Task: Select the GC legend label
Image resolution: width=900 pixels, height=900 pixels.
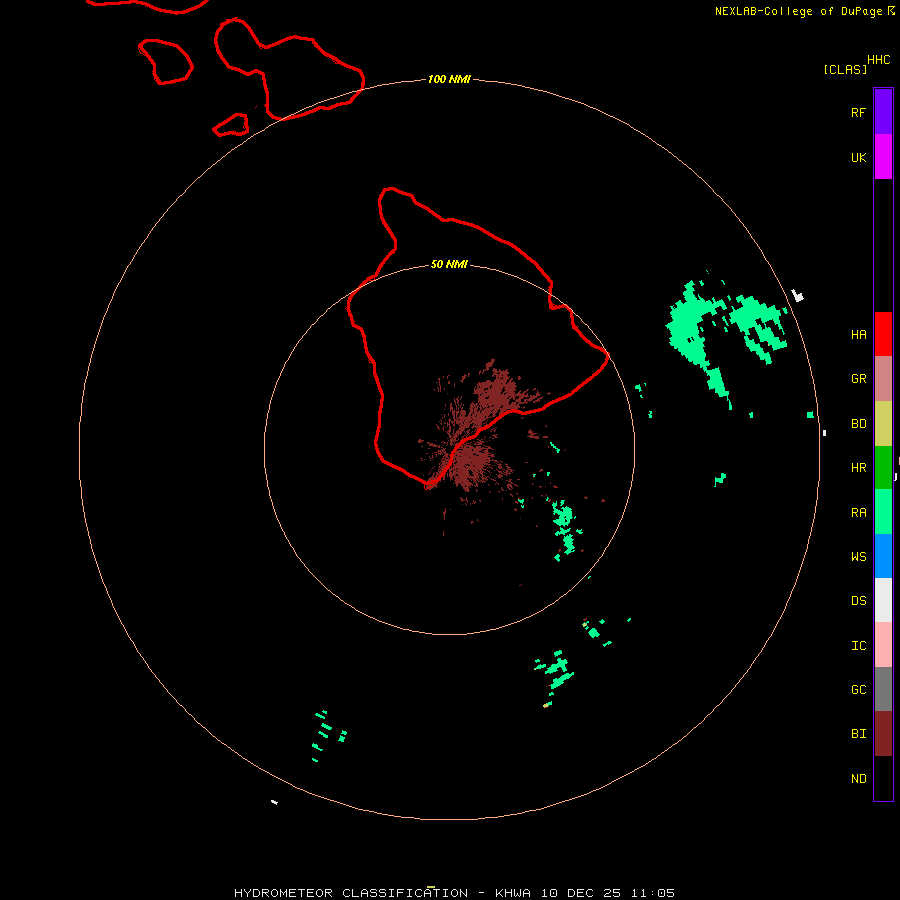Action: [x=858, y=689]
